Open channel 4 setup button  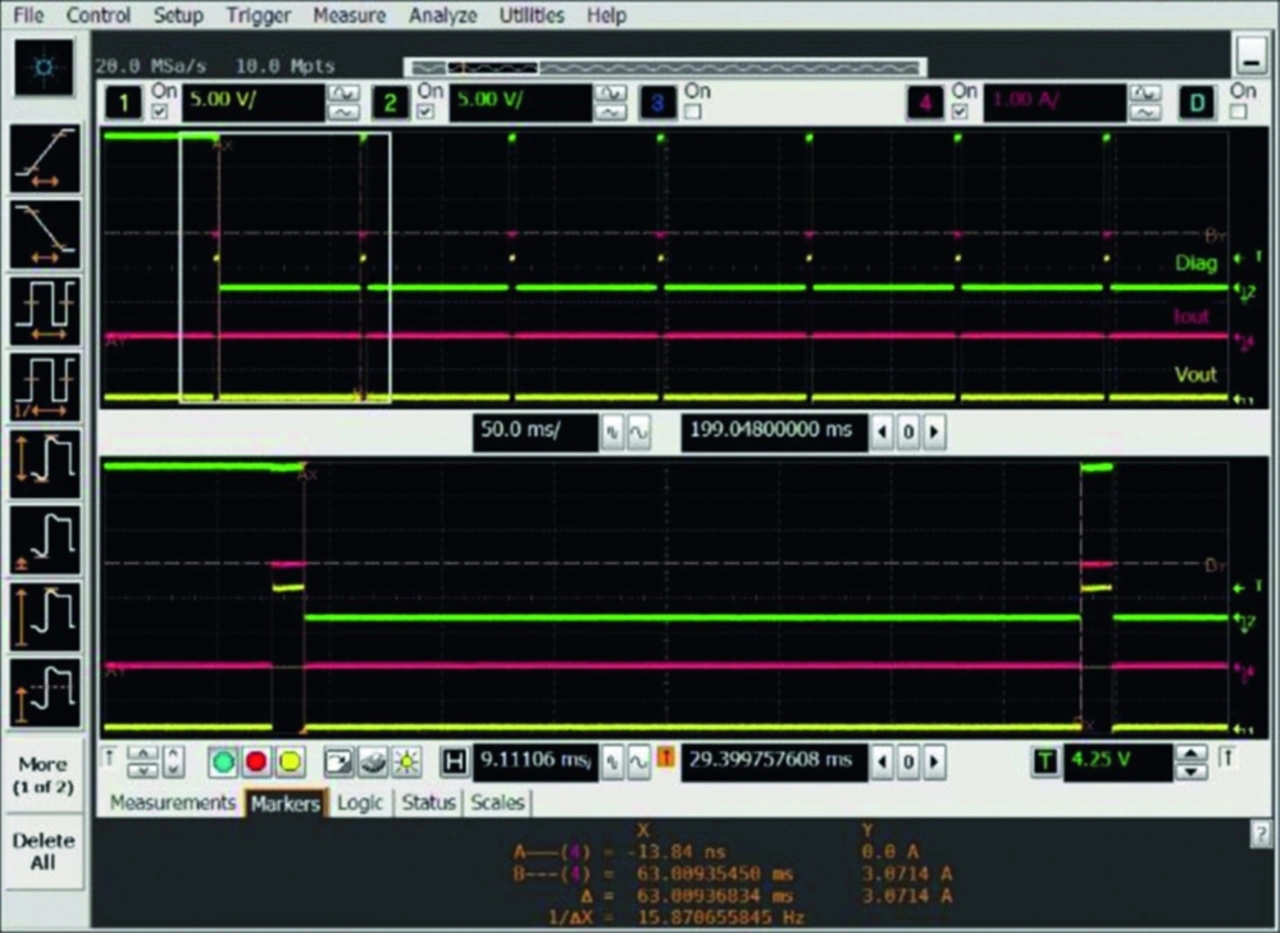925,103
